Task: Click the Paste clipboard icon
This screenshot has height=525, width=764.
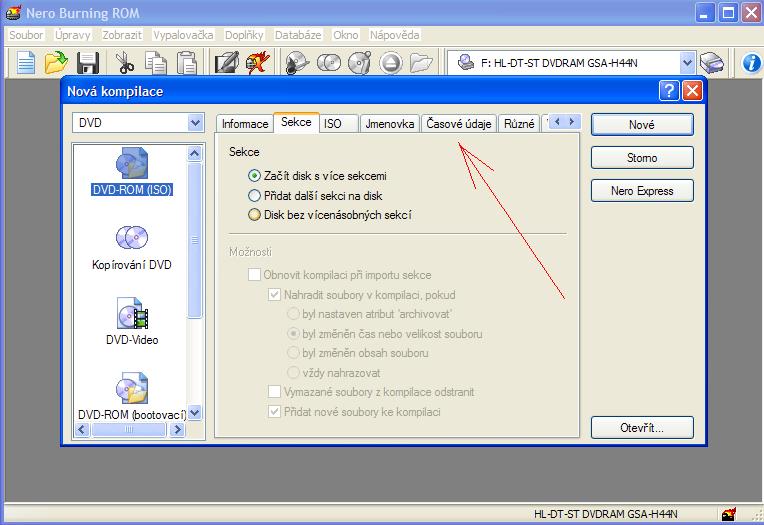Action: pyautogui.click(x=187, y=63)
